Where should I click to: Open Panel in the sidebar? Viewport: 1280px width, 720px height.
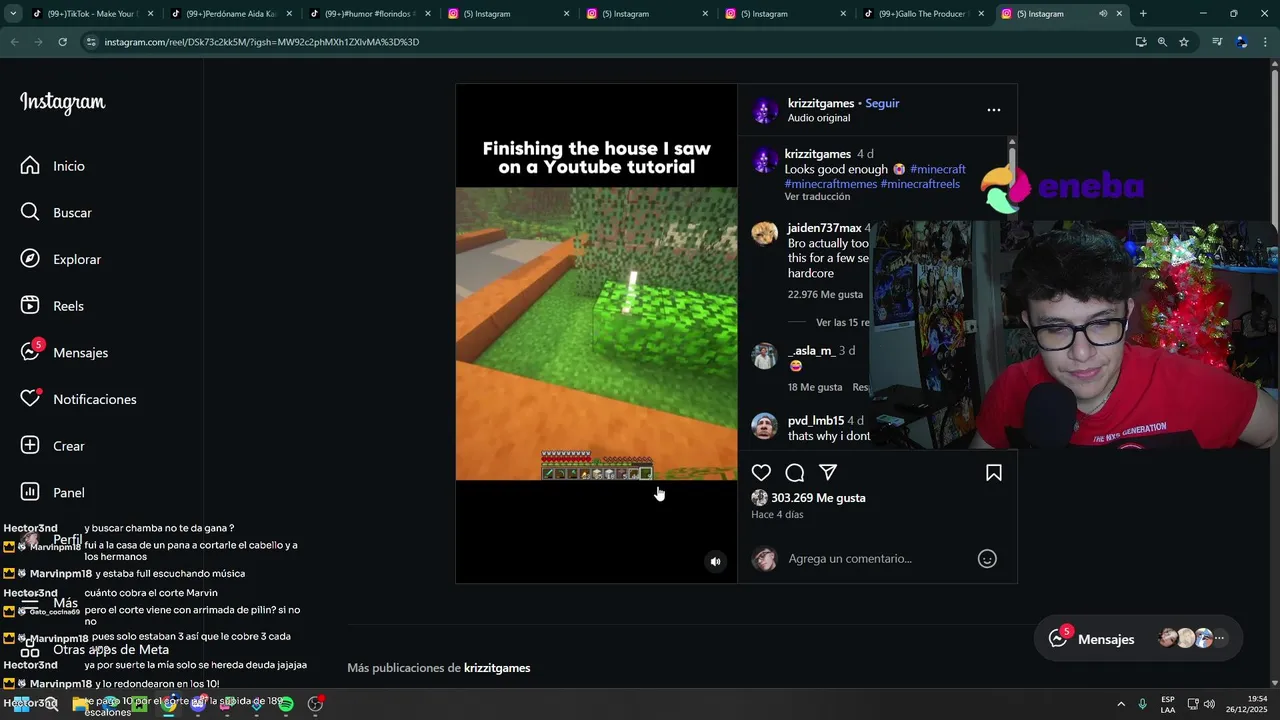(x=52, y=492)
